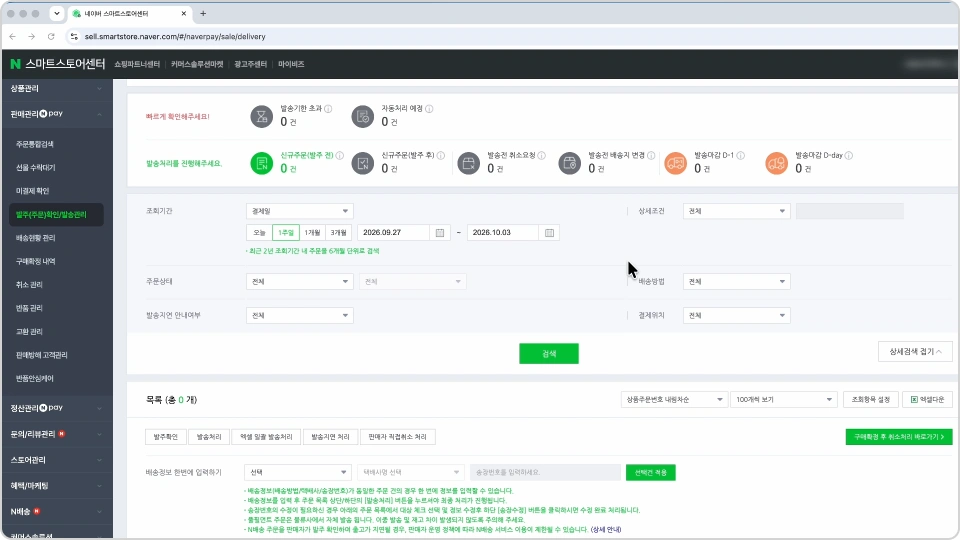Open info tooltip next to 발송마감 D-day
The width and height of the screenshot is (960, 540).
[x=849, y=156]
